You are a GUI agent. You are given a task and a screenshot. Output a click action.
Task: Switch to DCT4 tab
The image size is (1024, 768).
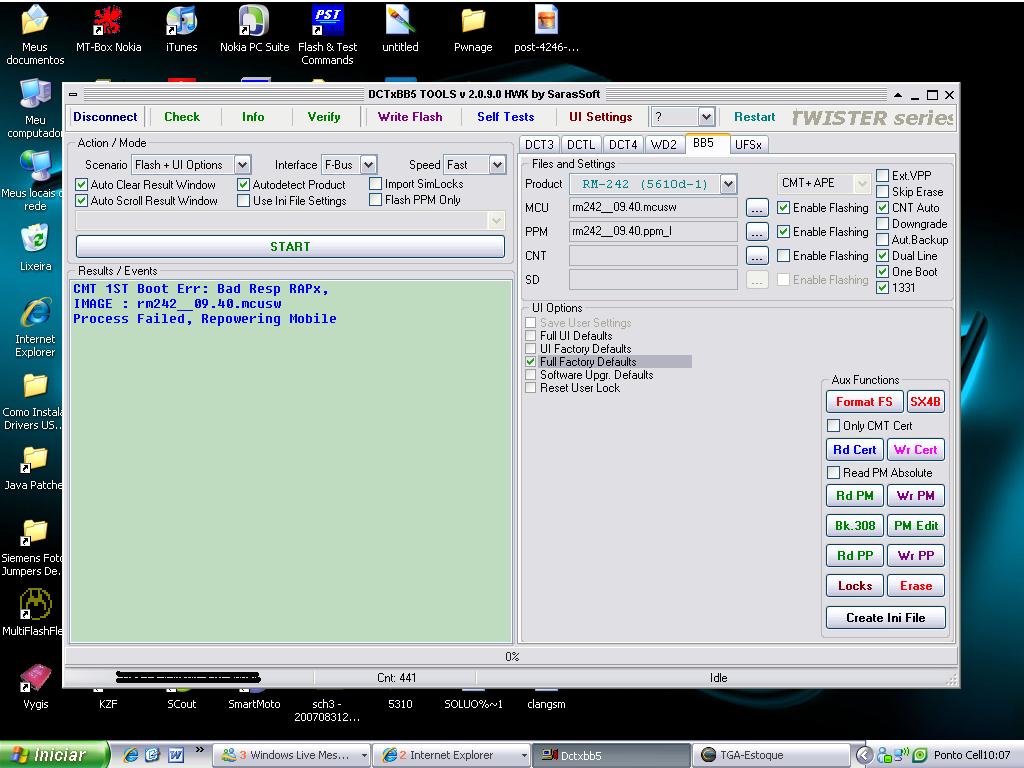click(623, 144)
